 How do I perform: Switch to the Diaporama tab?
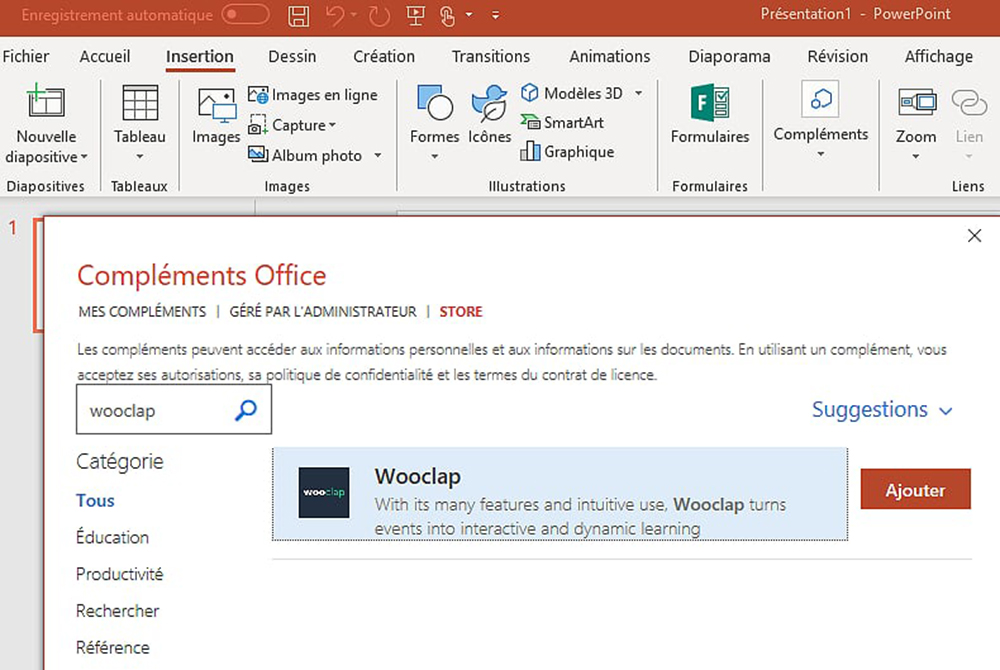pos(729,57)
